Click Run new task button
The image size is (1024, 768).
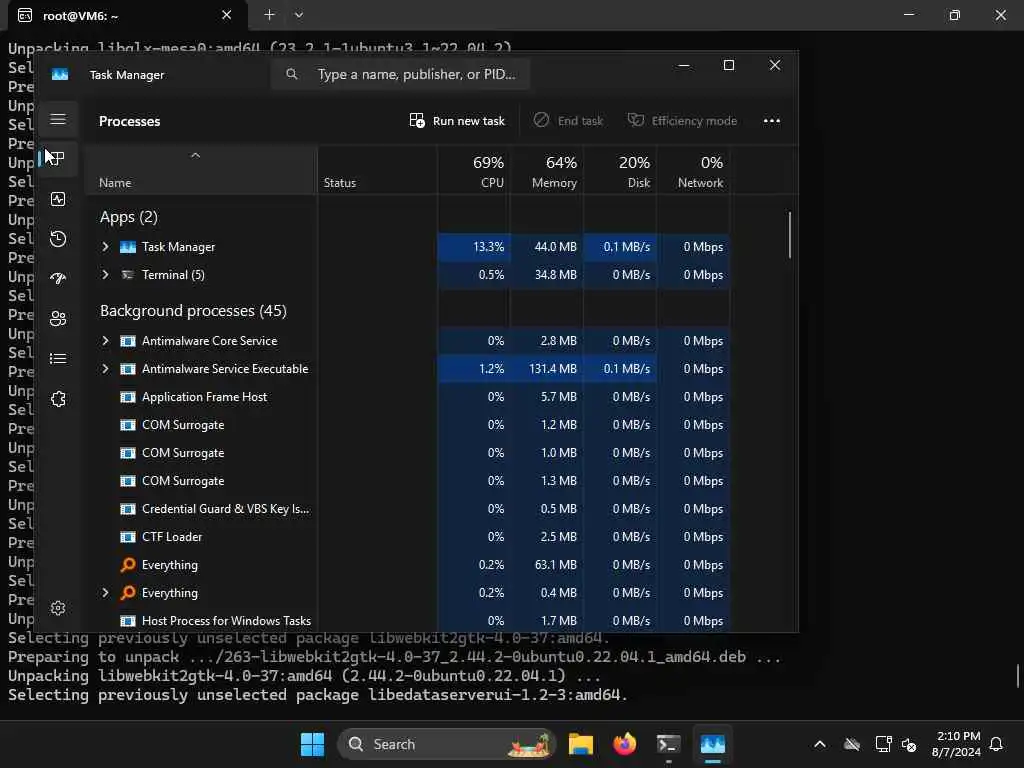[457, 121]
